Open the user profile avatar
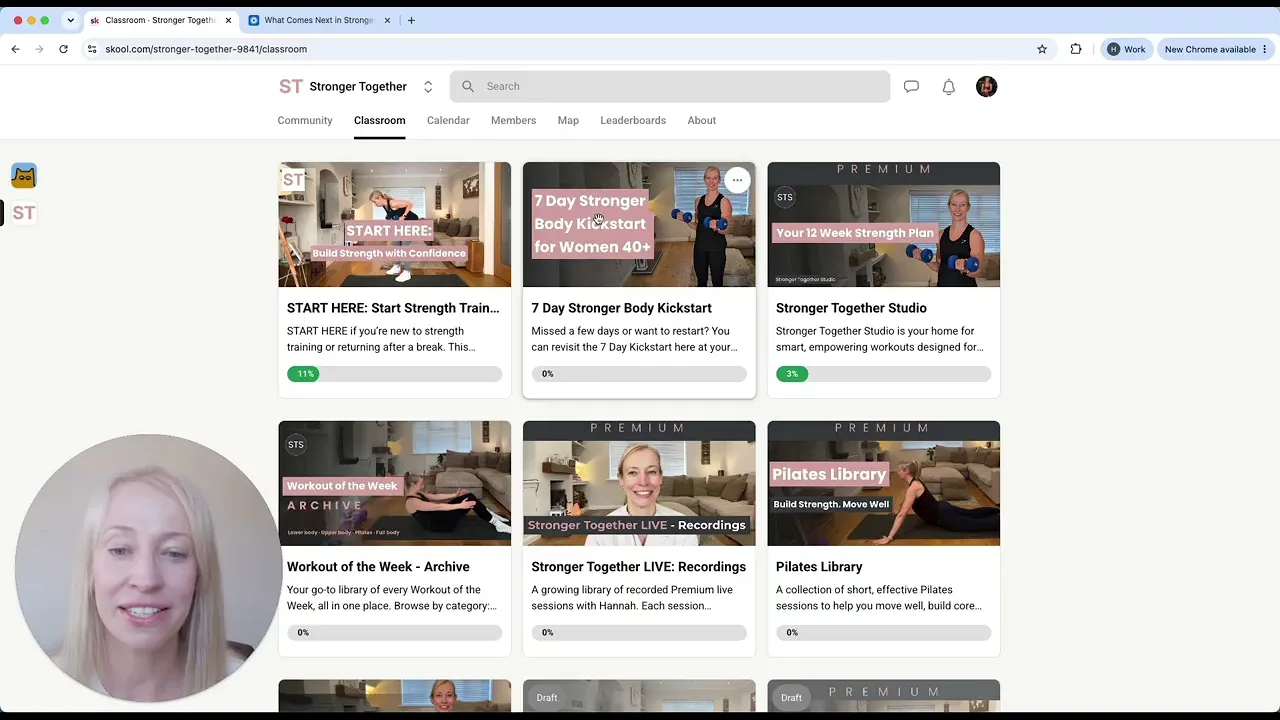This screenshot has width=1280, height=720. click(x=987, y=87)
